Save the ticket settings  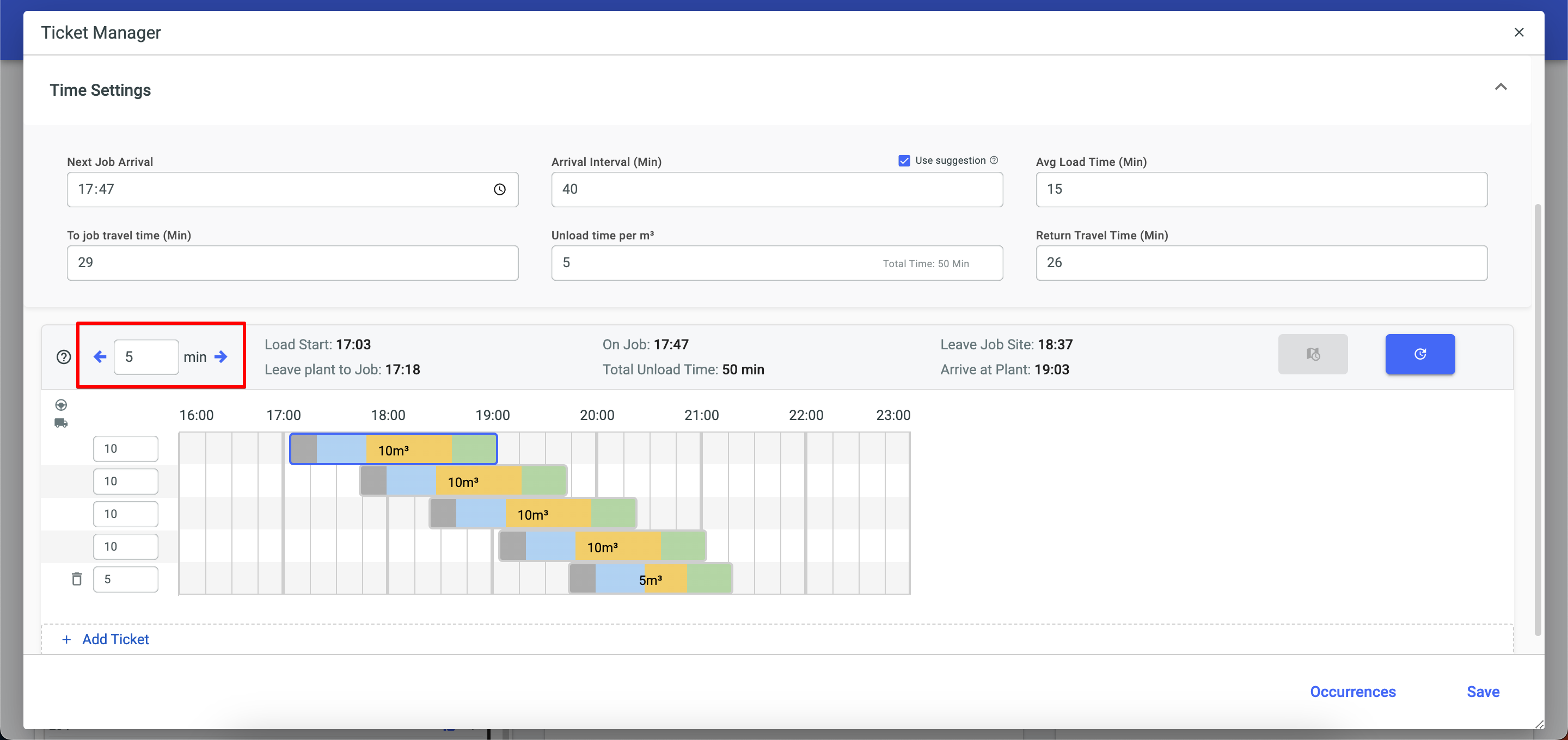1483,692
